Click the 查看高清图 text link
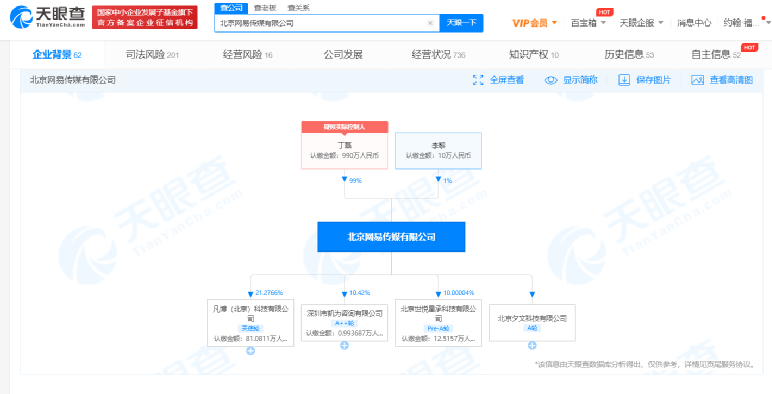772x394 pixels. click(x=731, y=80)
